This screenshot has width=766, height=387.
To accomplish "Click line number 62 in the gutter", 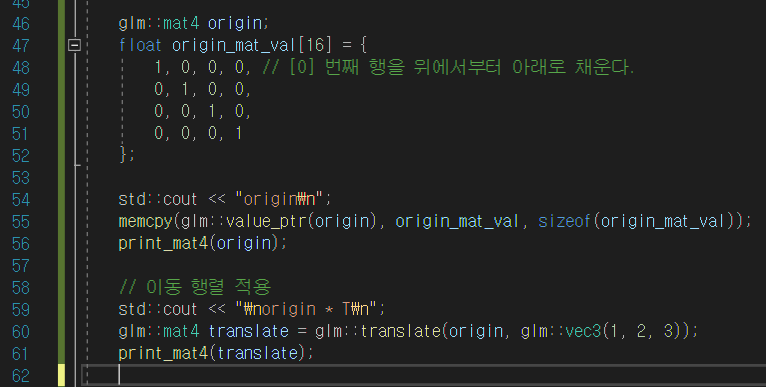I will point(21,376).
